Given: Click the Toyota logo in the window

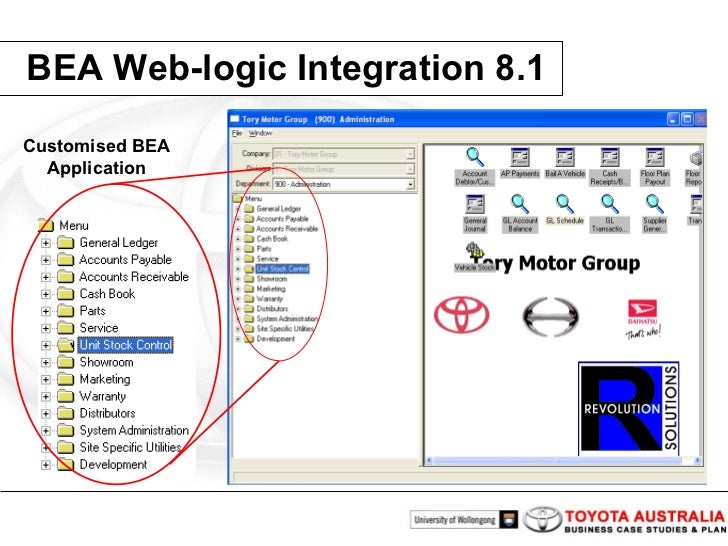Looking at the screenshot, I should pos(462,315).
